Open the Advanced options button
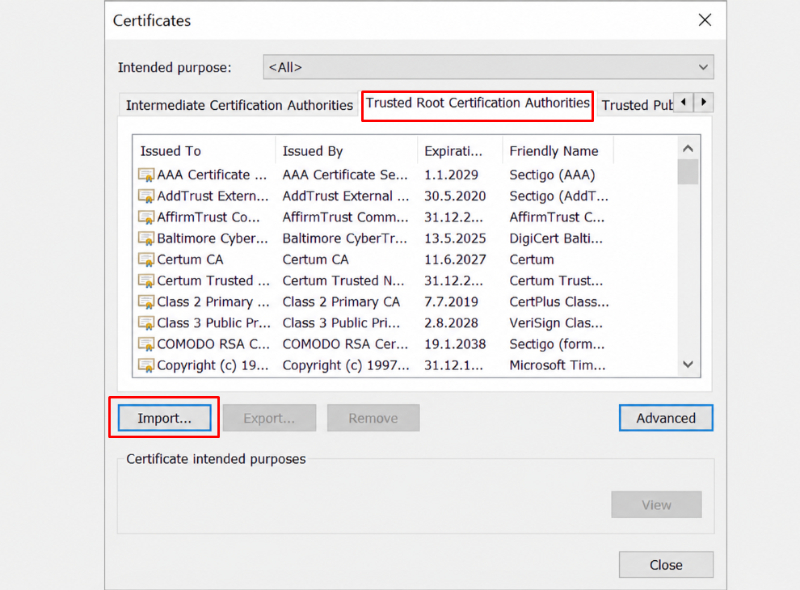Screen dimensions: 800x590 click(x=666, y=418)
